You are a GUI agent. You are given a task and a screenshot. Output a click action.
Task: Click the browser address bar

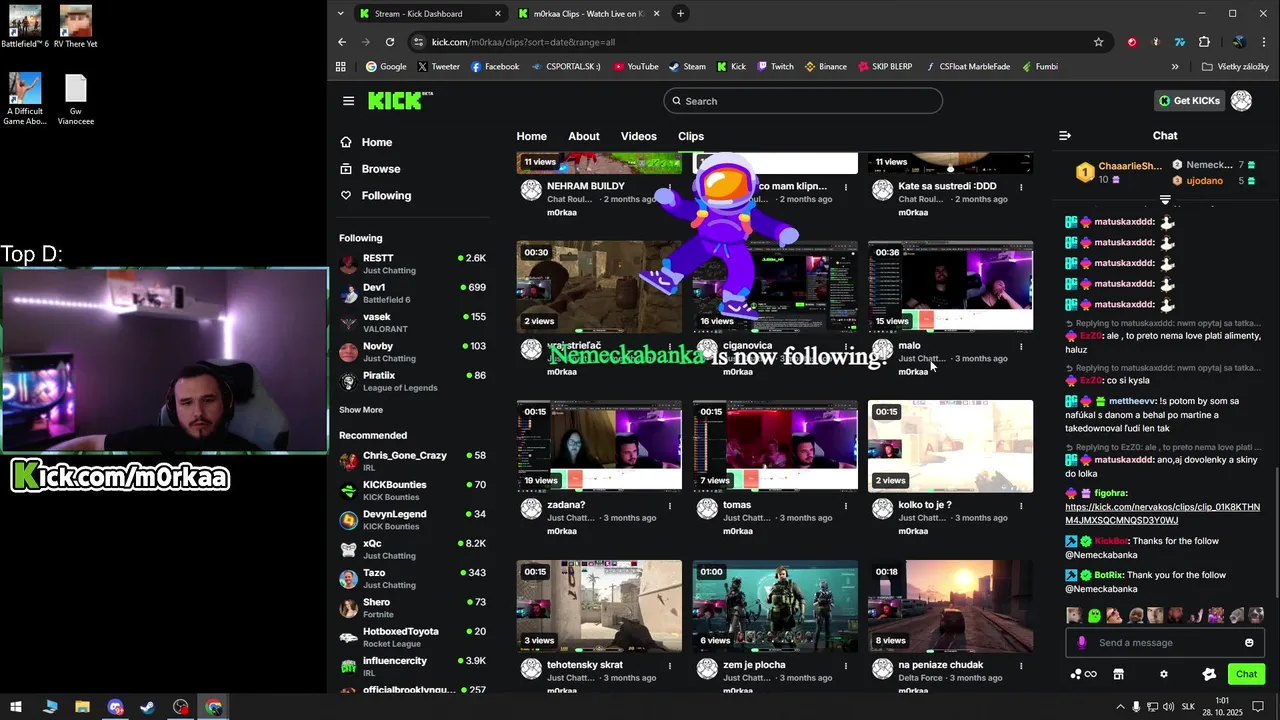pyautogui.click(x=755, y=42)
